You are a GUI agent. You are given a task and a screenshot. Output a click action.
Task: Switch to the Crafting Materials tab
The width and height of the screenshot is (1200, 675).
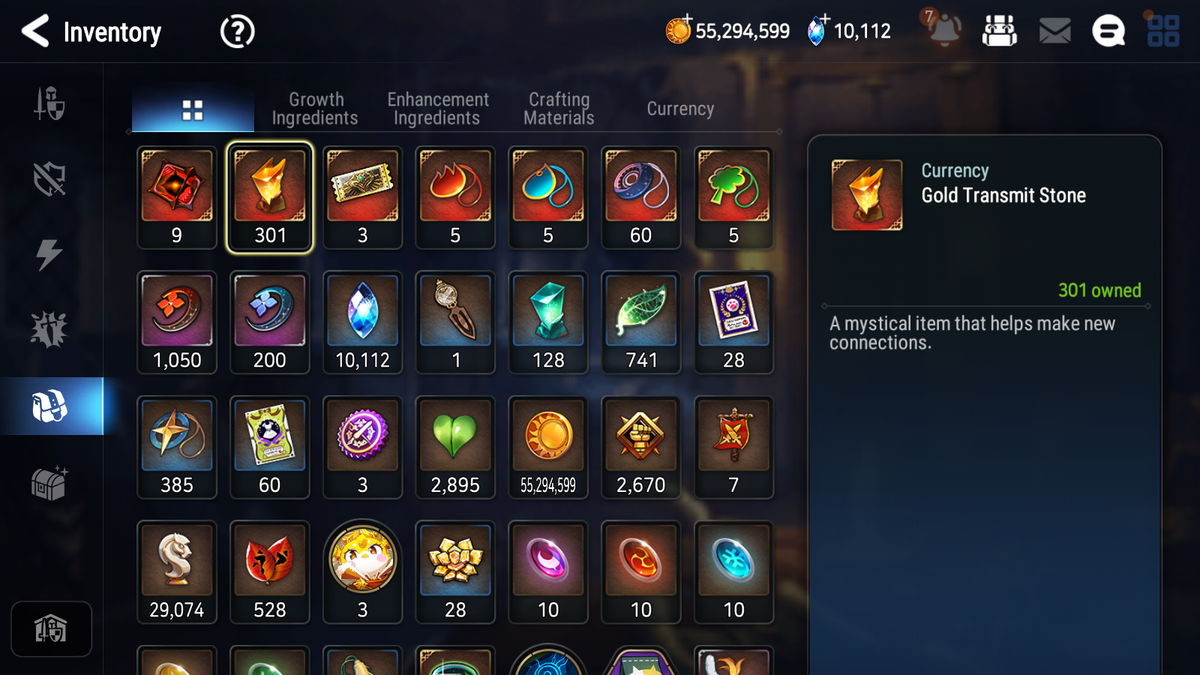pyautogui.click(x=559, y=109)
